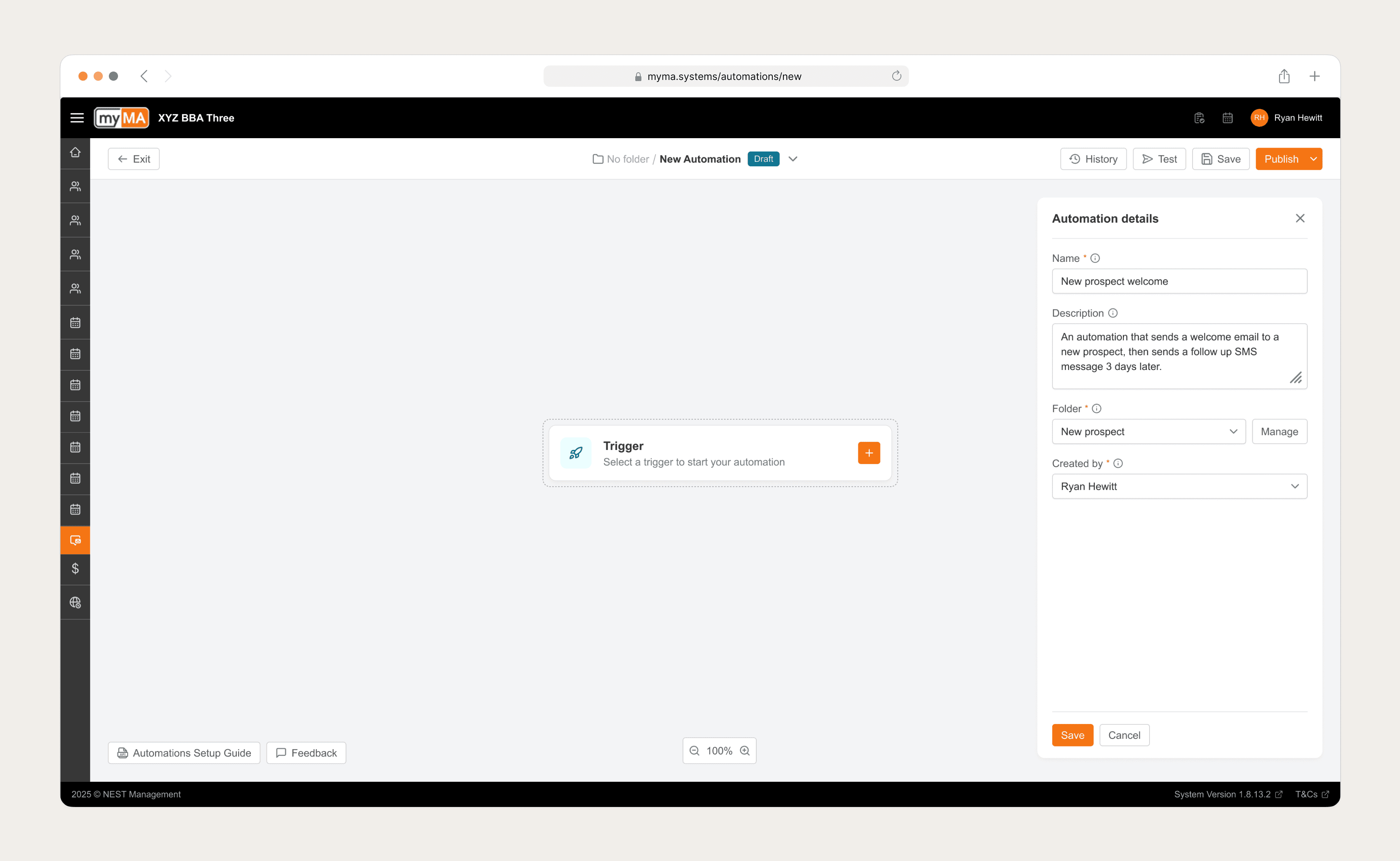The height and width of the screenshot is (861, 1400).
Task: Open the hamburger menu icon
Action: tap(77, 118)
